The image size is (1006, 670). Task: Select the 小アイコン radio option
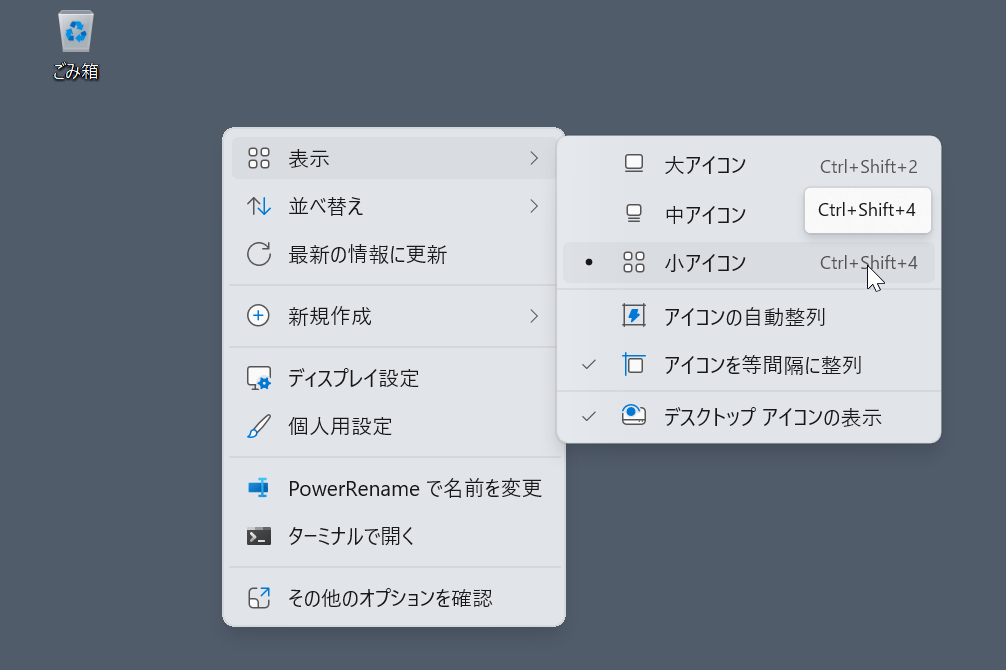705,263
